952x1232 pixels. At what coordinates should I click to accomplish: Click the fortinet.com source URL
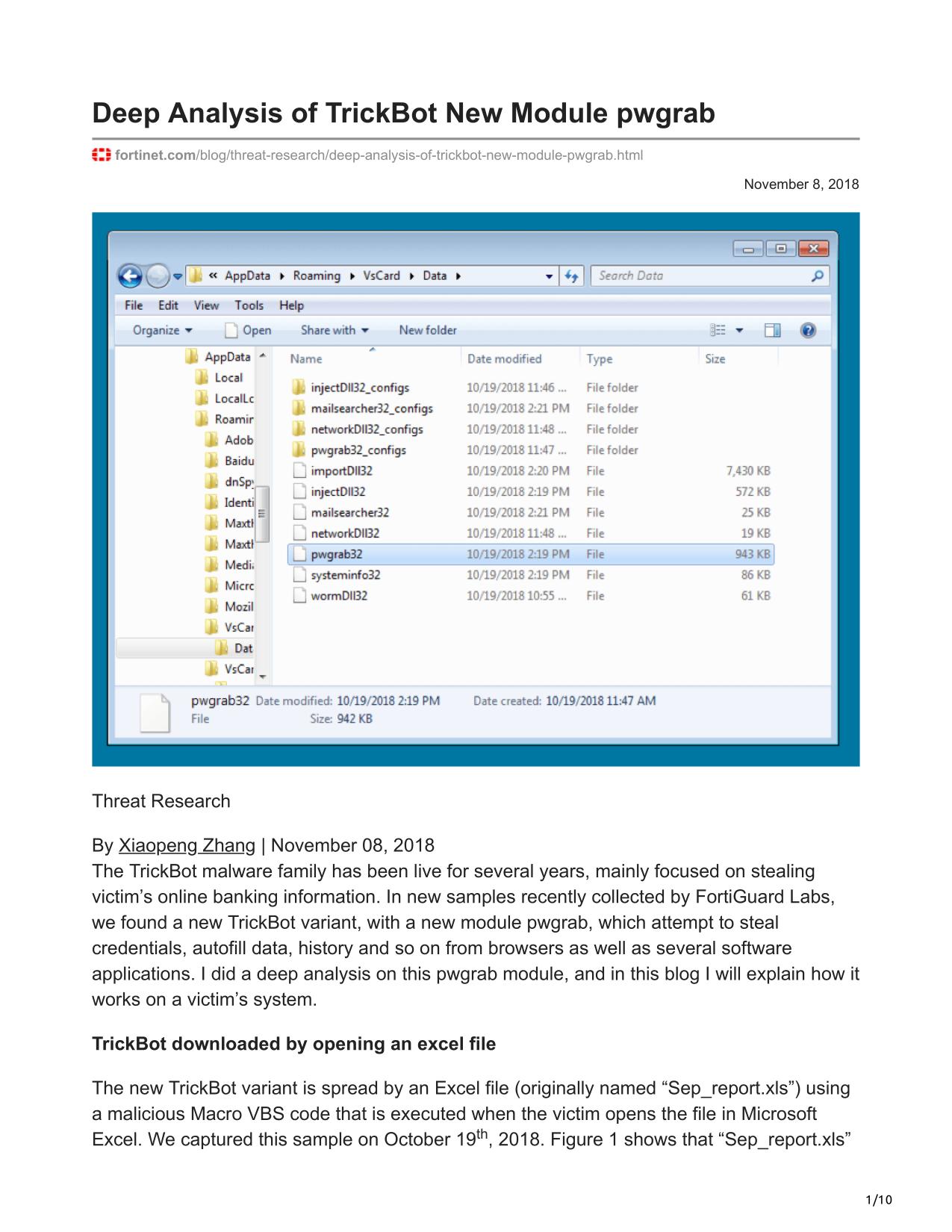pyautogui.click(x=379, y=155)
